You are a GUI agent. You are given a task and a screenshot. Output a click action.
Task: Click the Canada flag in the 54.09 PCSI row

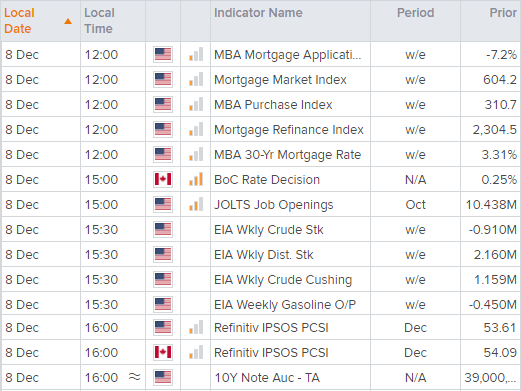pos(163,352)
